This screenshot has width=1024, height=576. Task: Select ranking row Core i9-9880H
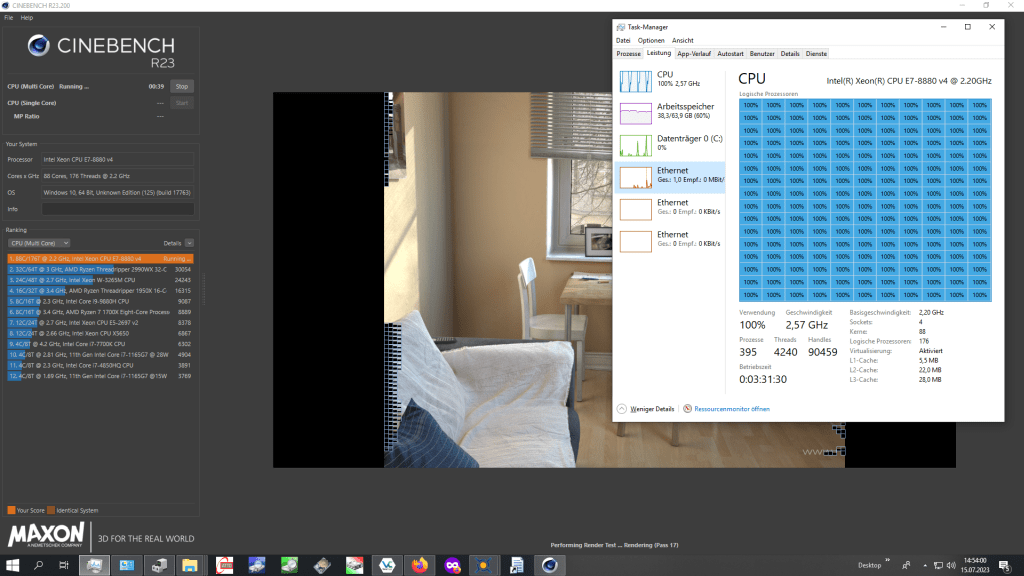100,302
